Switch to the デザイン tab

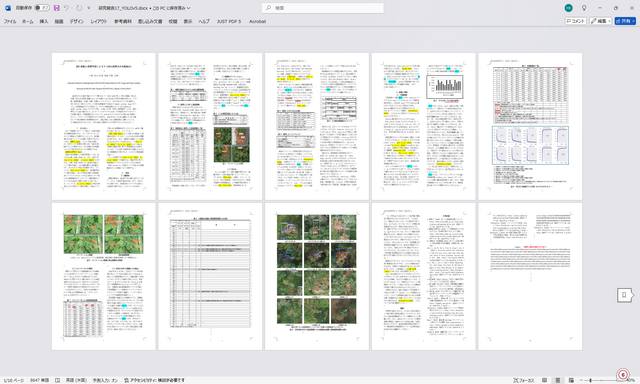coord(77,21)
